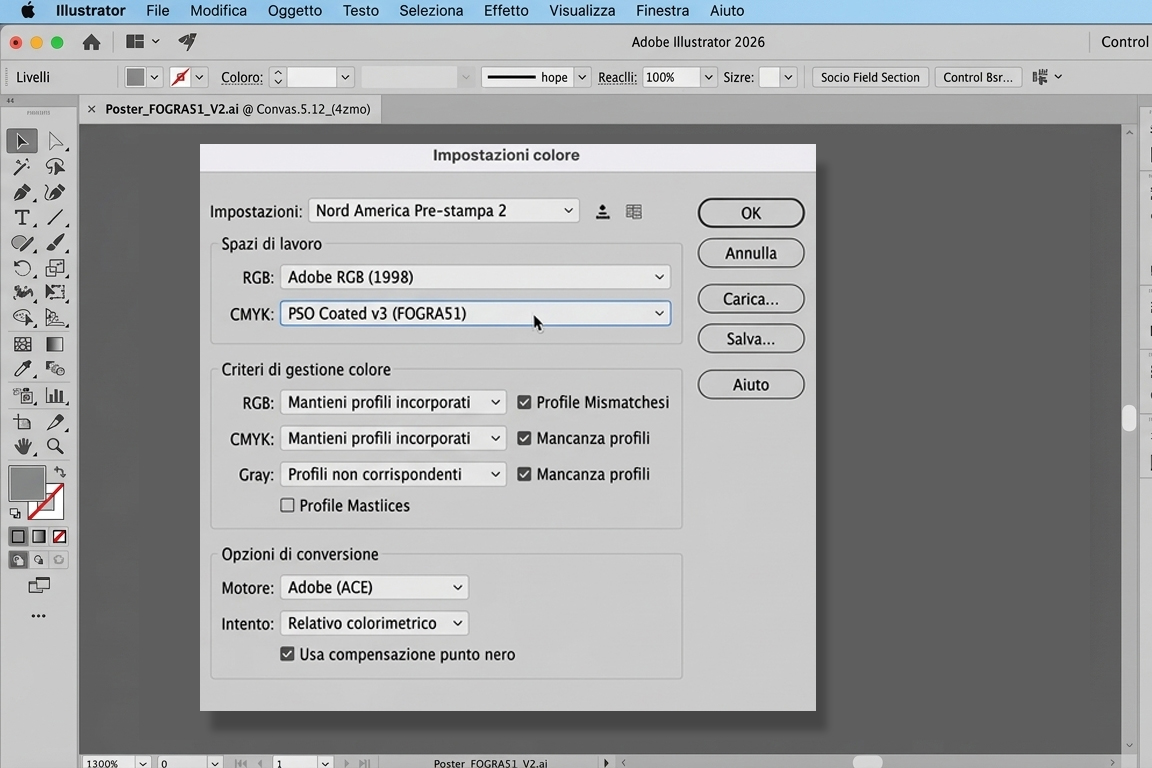Click the settings table icon beside Impostazioni
Image resolution: width=1152 pixels, height=768 pixels.
point(633,212)
